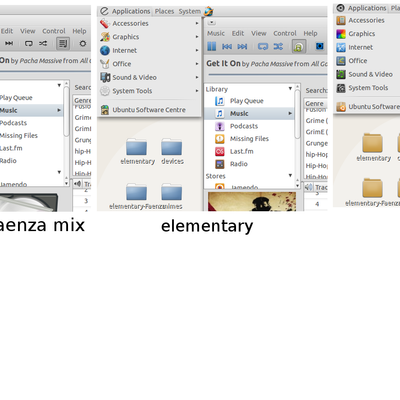Expand the Sound & Video submenu arrow in the elementary panel

pos(197,77)
